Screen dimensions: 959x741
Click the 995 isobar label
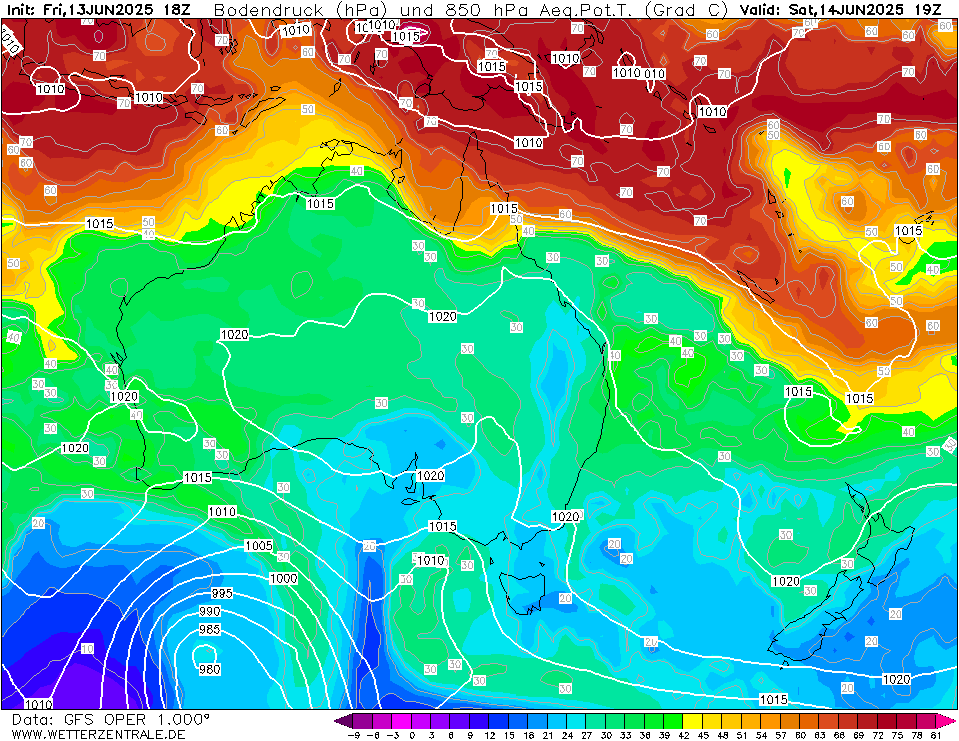click(x=221, y=593)
